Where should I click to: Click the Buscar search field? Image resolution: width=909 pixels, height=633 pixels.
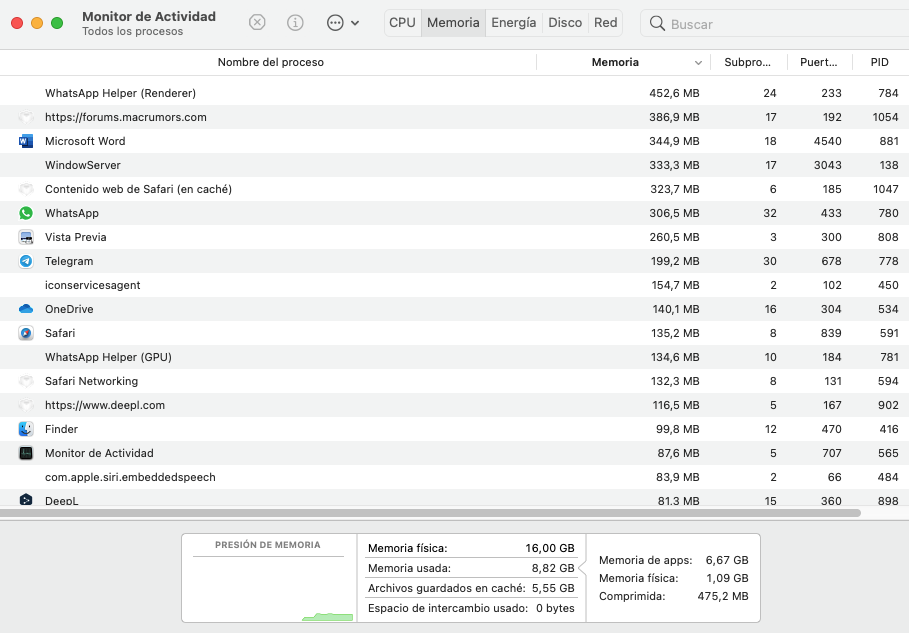pos(777,24)
